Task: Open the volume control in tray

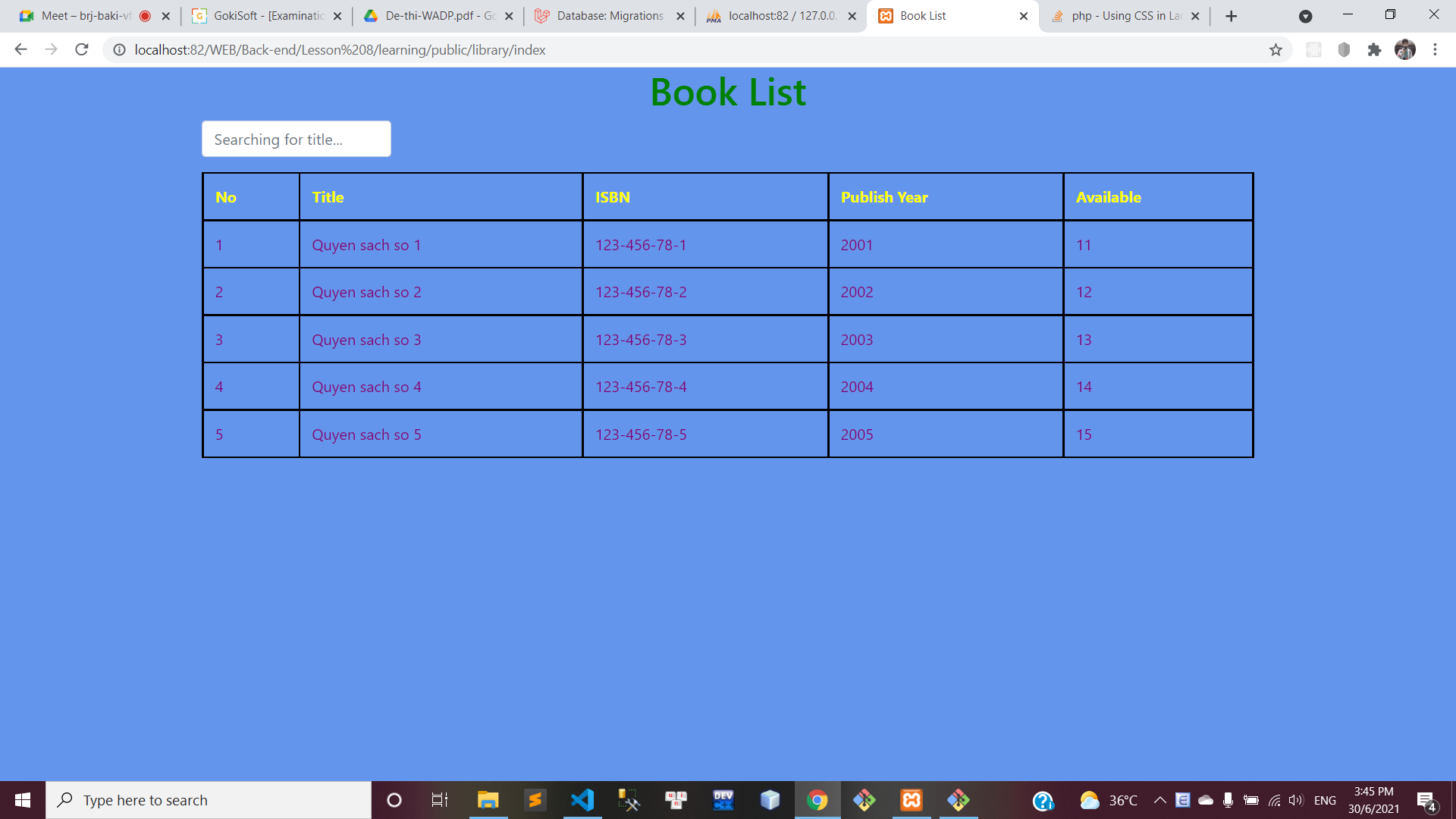Action: [1296, 800]
